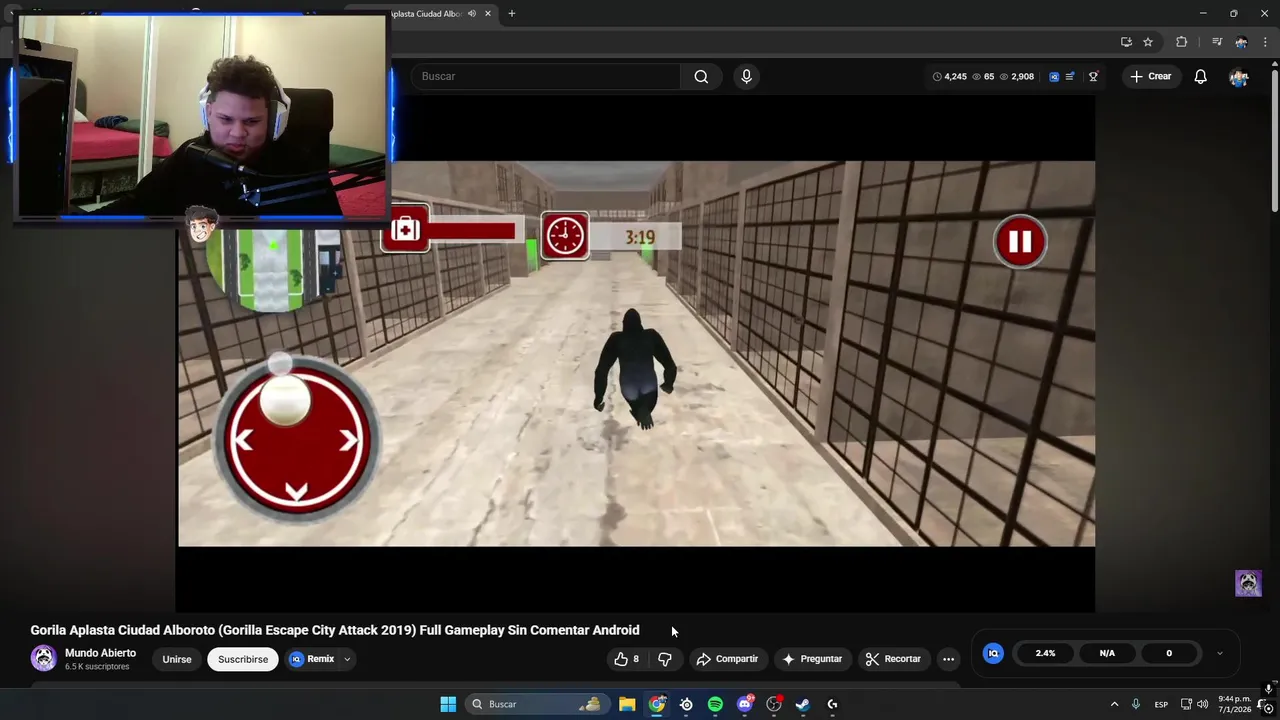Open more actions ellipsis beside Recortar
1280x720 pixels.
coord(948,659)
